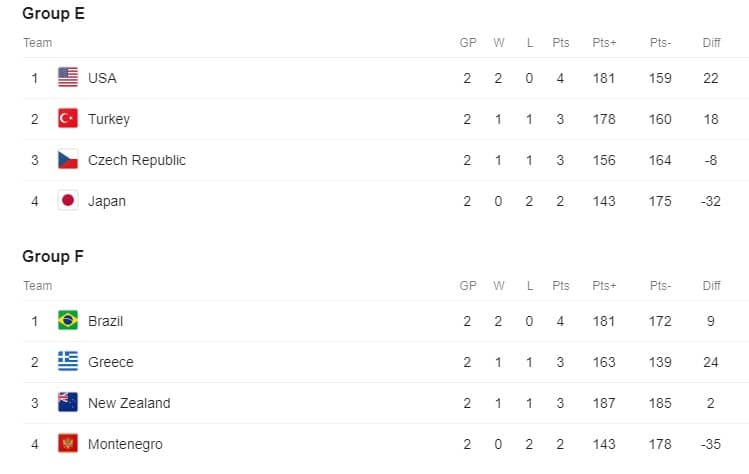Open the Greece team link
The height and width of the screenshot is (474, 749).
point(111,362)
